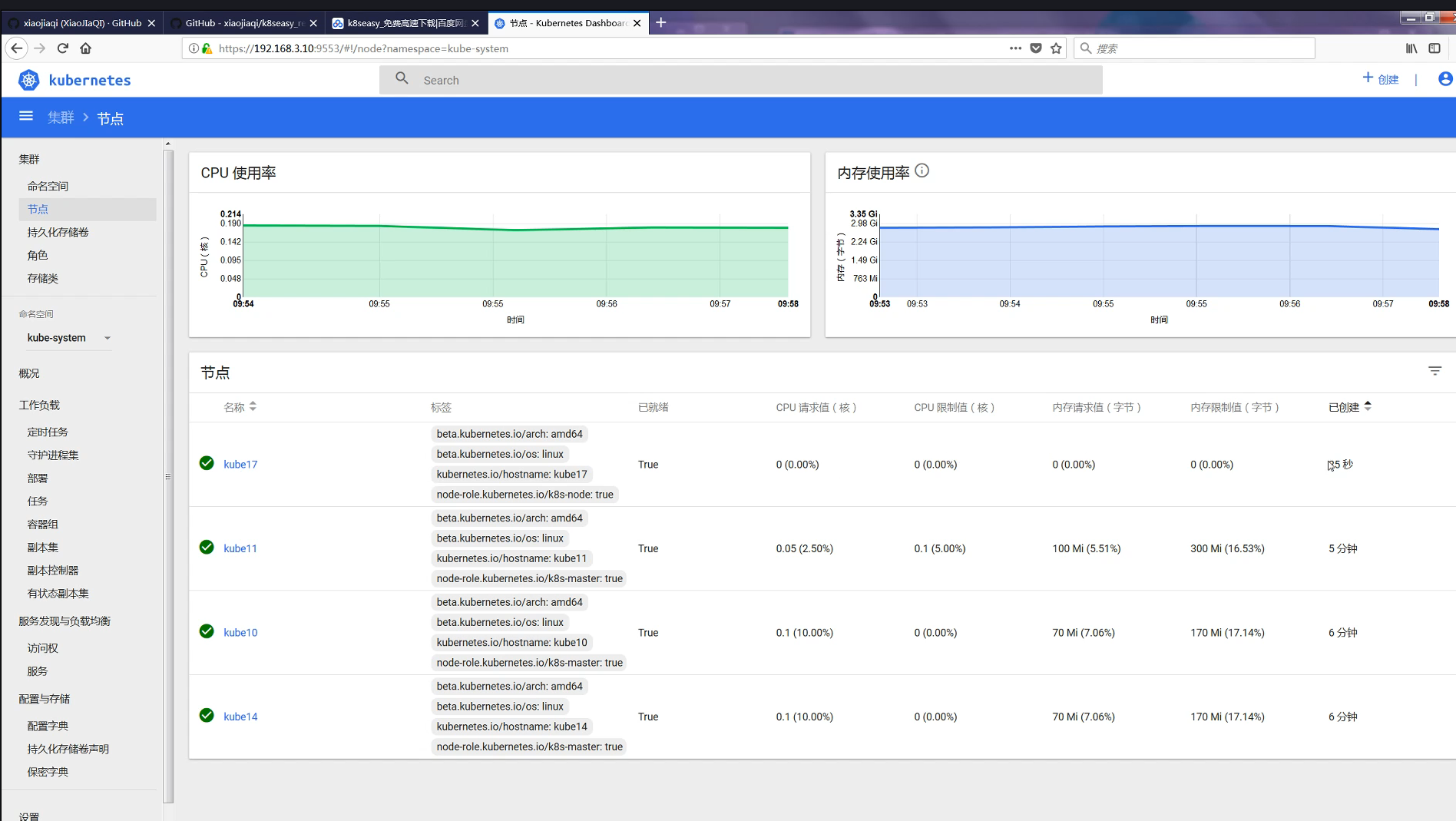This screenshot has height=821, width=1456.
Task: Open a new browser tab with plus
Action: click(x=660, y=22)
